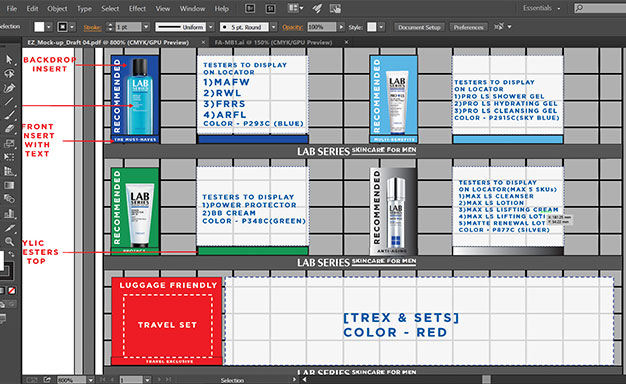Expand the opacity slider arrow
The image size is (626, 384).
tap(341, 27)
